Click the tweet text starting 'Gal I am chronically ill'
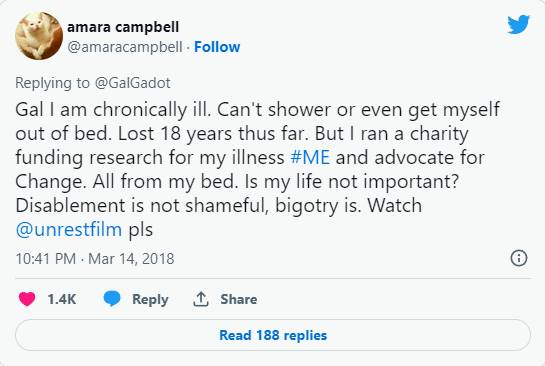545x366 pixels. point(257,169)
